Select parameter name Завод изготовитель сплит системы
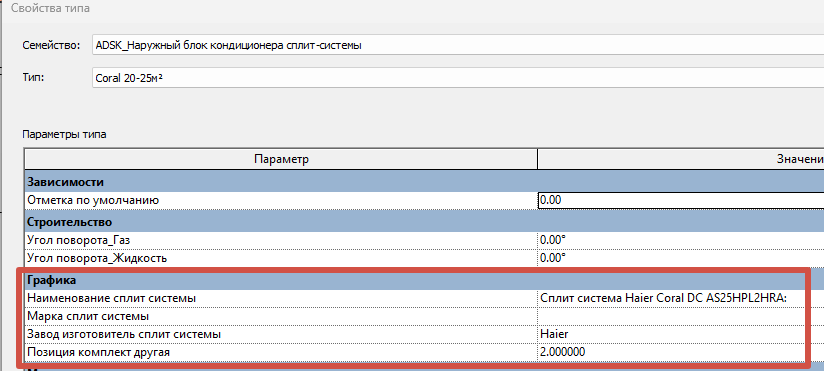 coord(124,334)
